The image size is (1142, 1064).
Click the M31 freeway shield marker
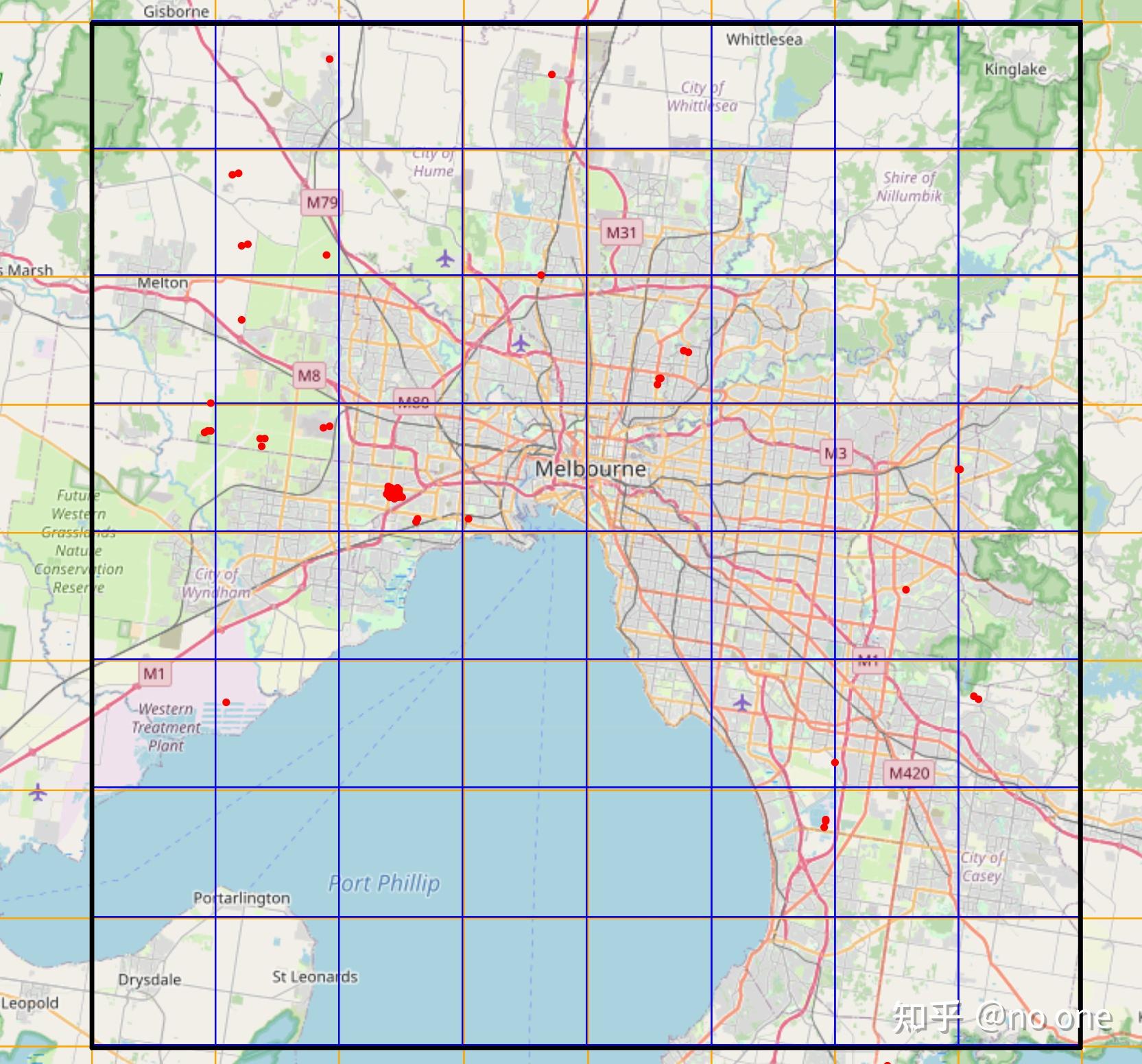click(621, 232)
